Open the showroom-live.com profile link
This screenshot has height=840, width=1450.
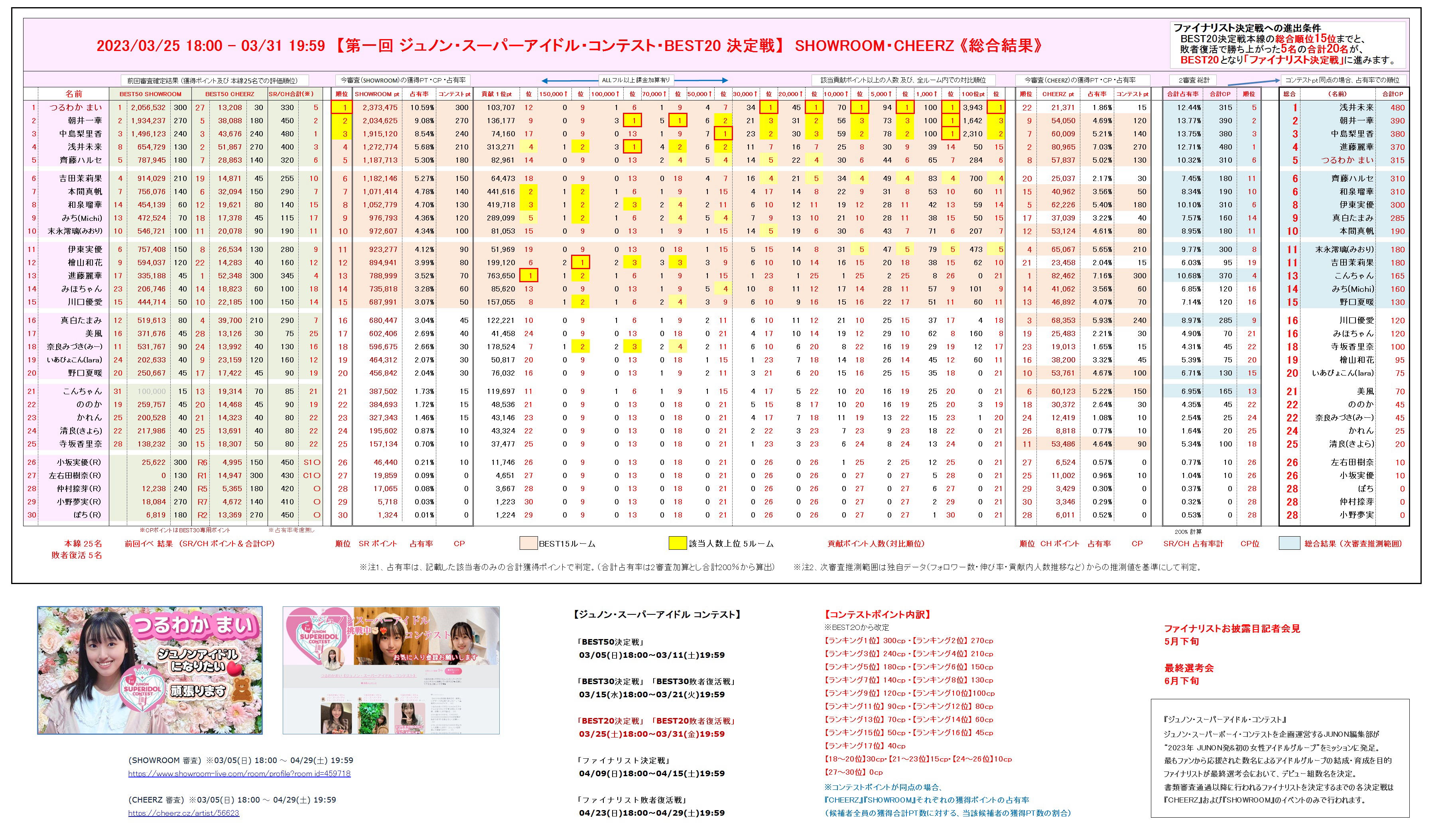pos(239,774)
